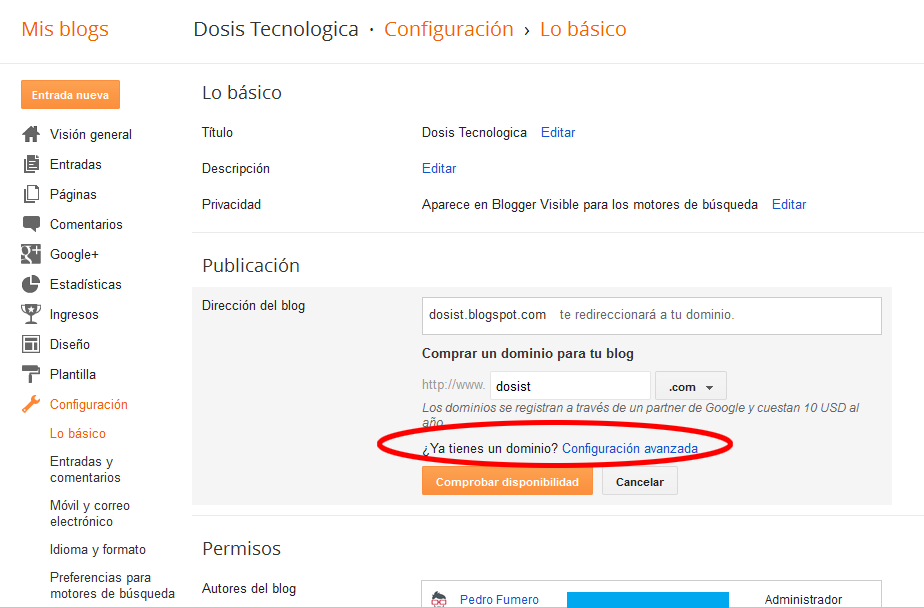Click the Diseño layout icon
Screen dimensions: 924x608
[x=31, y=344]
